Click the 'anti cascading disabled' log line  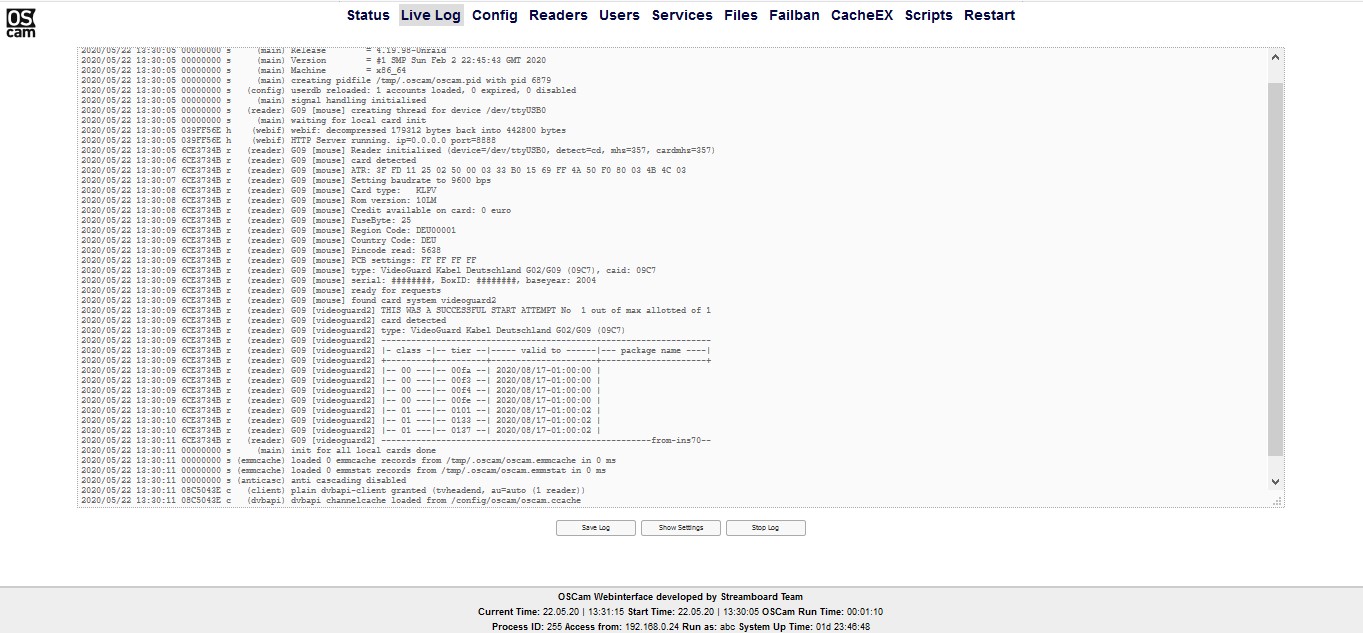point(244,480)
